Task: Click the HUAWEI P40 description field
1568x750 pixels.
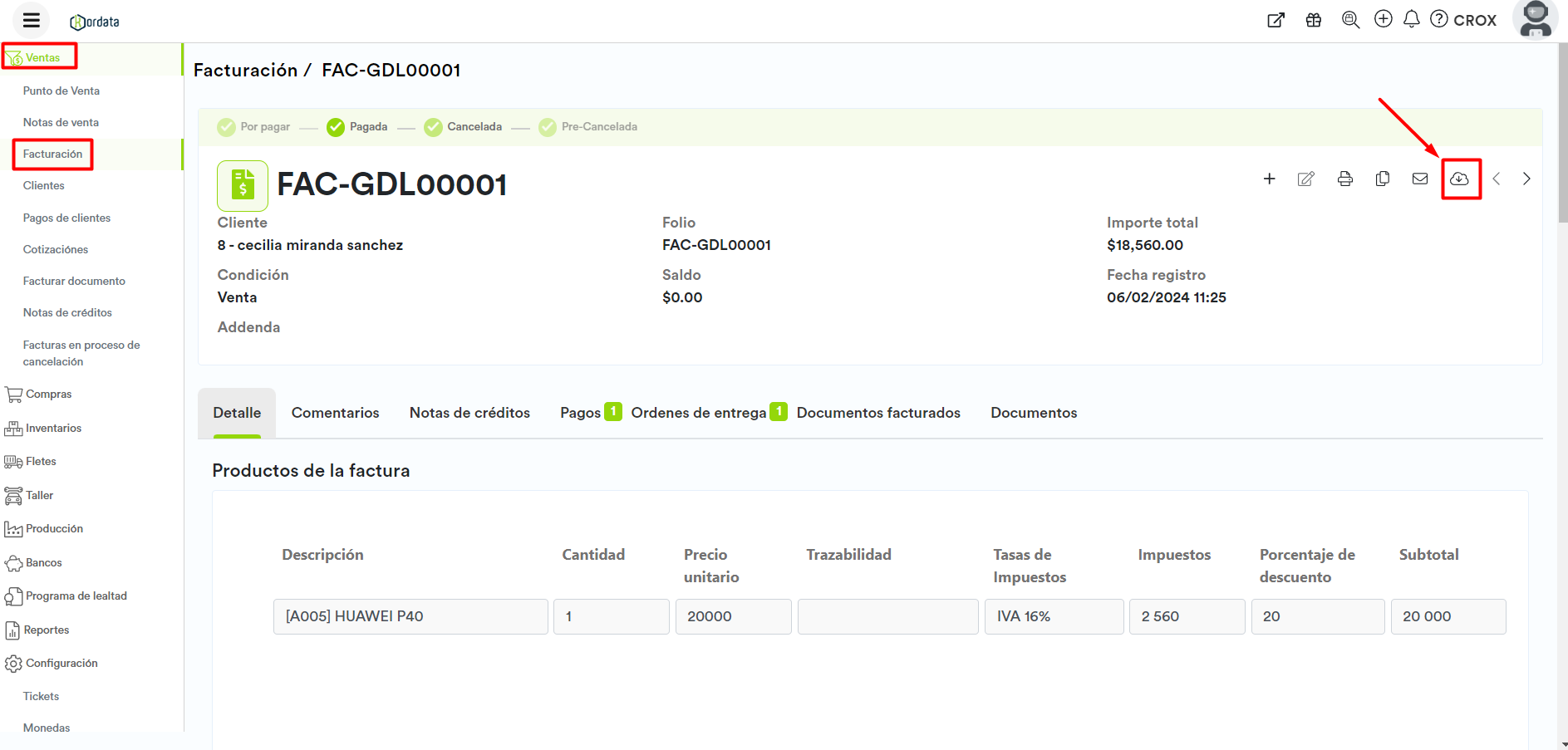Action: pyautogui.click(x=410, y=616)
